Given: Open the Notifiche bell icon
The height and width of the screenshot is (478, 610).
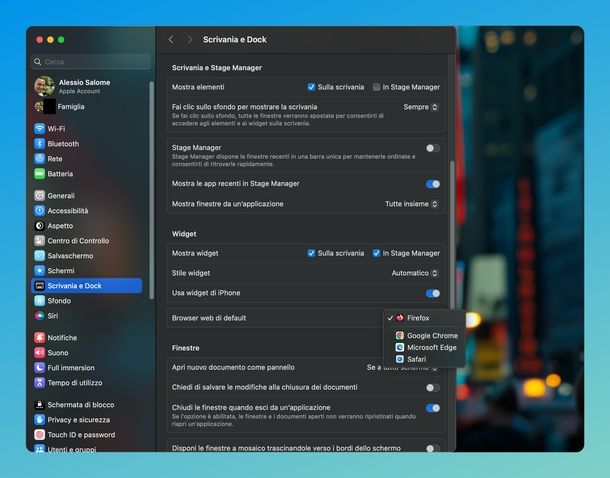Looking at the screenshot, I should 39,338.
